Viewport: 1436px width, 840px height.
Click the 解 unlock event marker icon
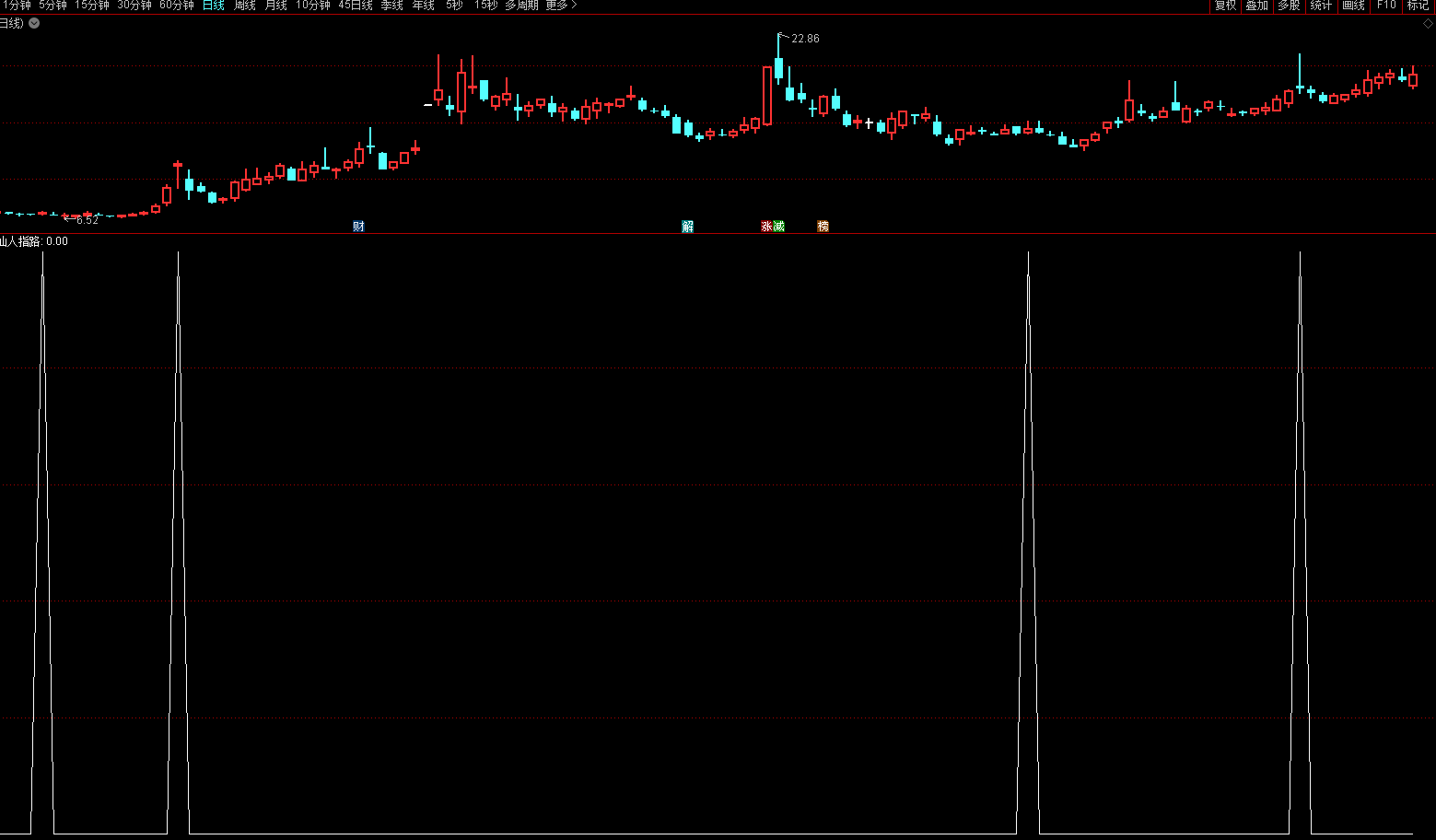click(687, 227)
